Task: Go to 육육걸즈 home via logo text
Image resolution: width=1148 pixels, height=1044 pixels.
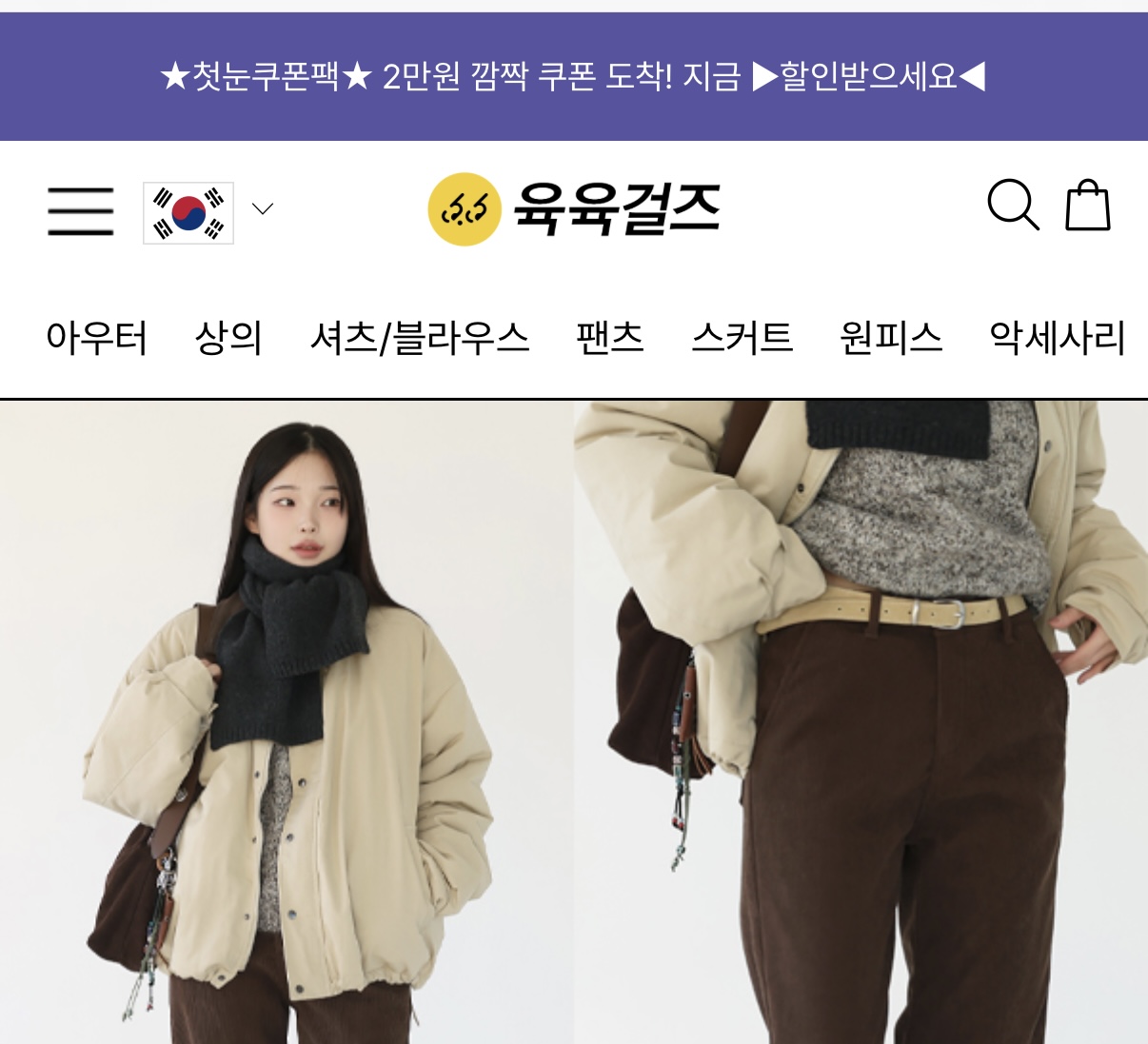Action: (617, 208)
